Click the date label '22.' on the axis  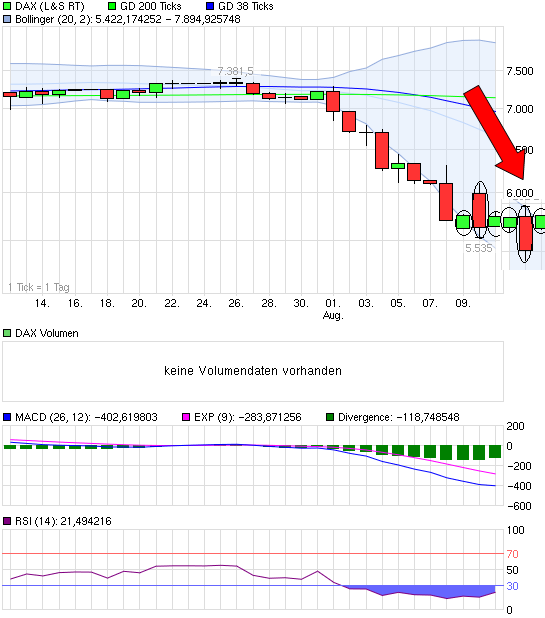pyautogui.click(x=171, y=303)
